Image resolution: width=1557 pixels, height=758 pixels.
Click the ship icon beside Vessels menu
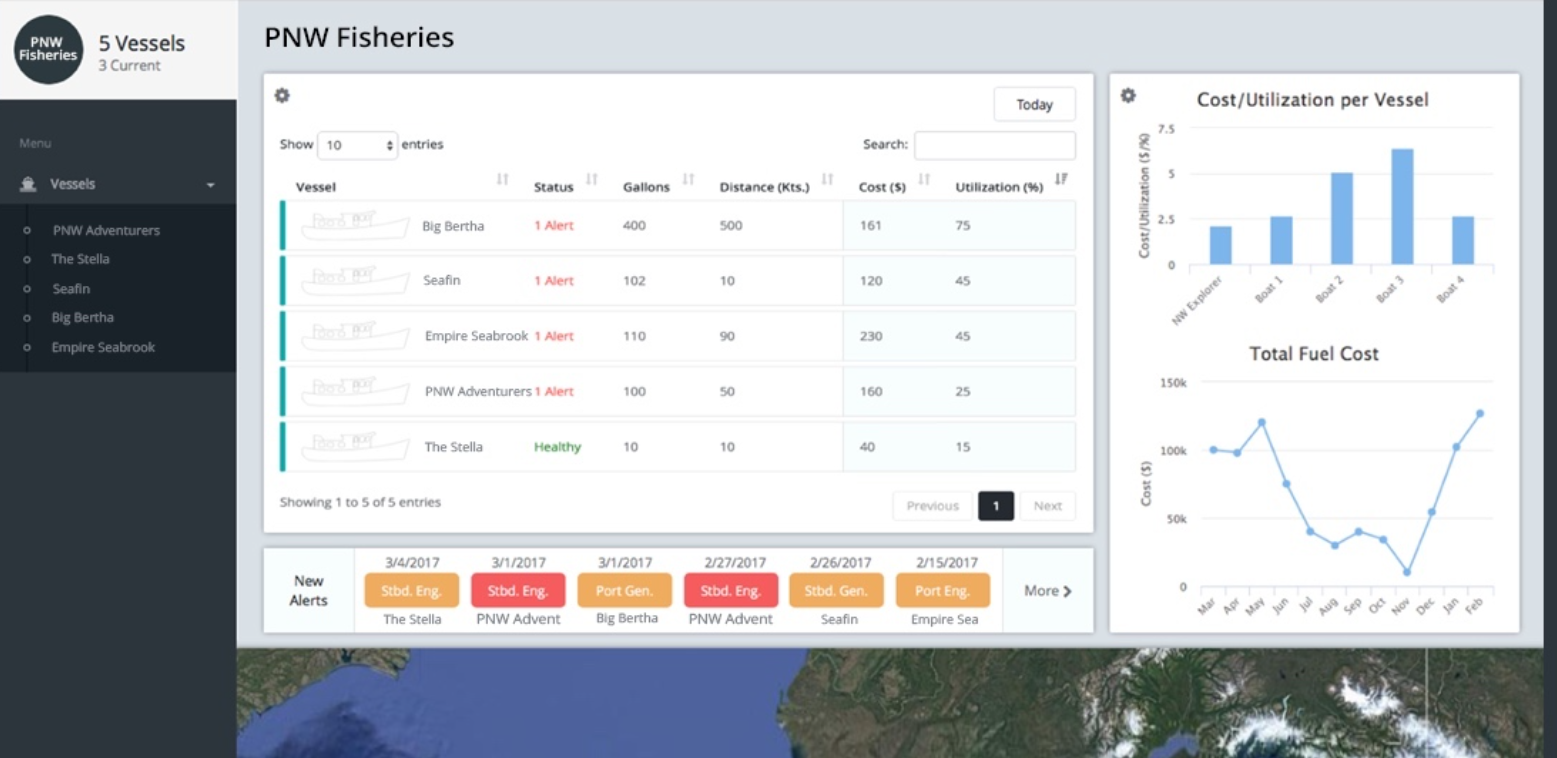coord(28,185)
